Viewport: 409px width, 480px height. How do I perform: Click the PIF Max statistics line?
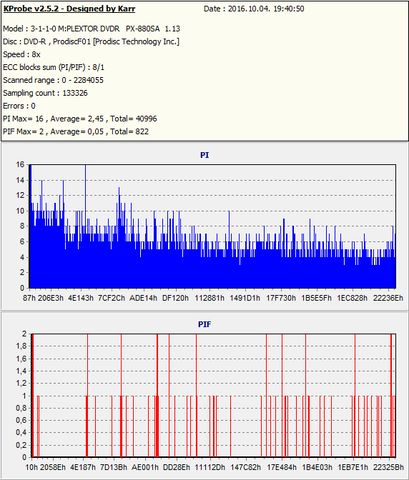point(76,132)
